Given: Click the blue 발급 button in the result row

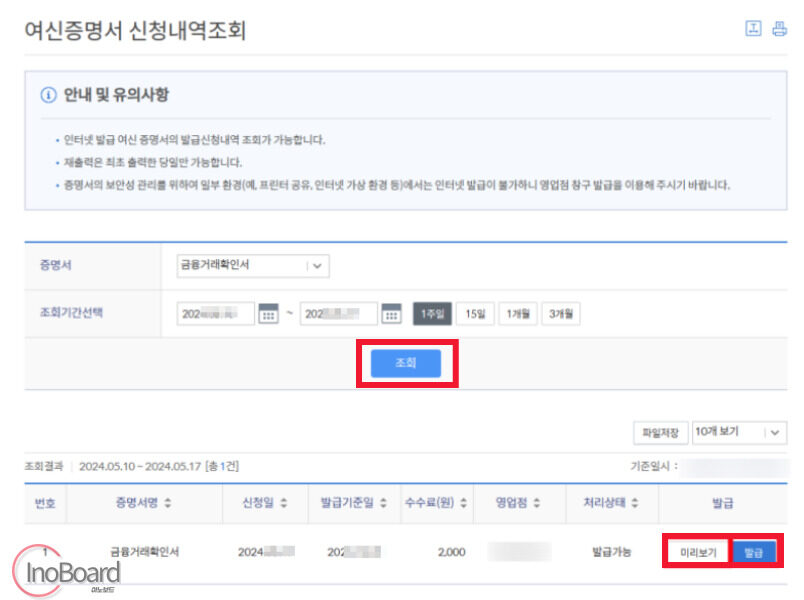Looking at the screenshot, I should pos(754,552).
